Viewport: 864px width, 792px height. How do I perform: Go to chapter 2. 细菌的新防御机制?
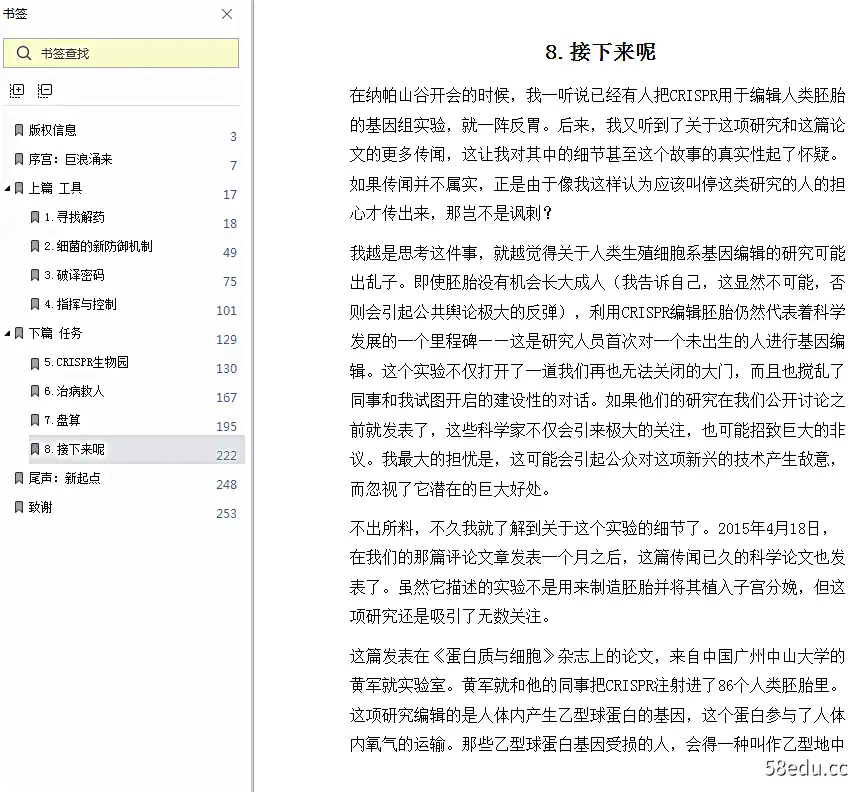click(x=98, y=246)
